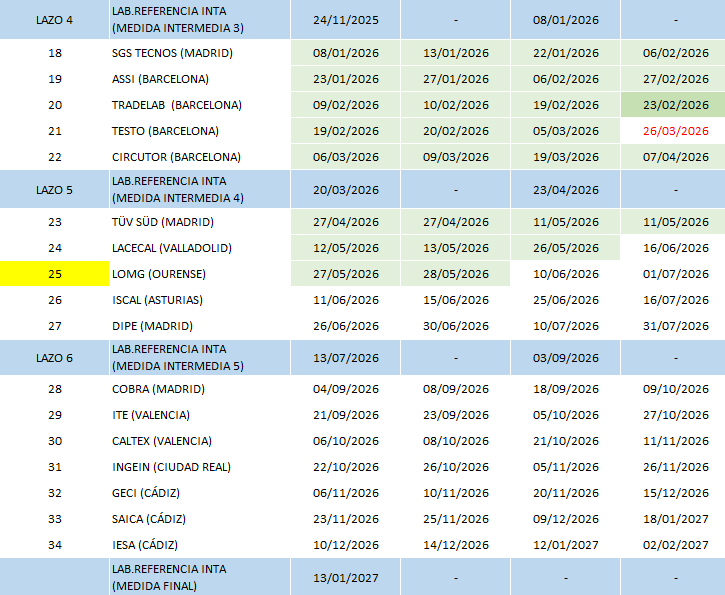Select the date 11/11/2026
725x595 pixels.
(676, 441)
